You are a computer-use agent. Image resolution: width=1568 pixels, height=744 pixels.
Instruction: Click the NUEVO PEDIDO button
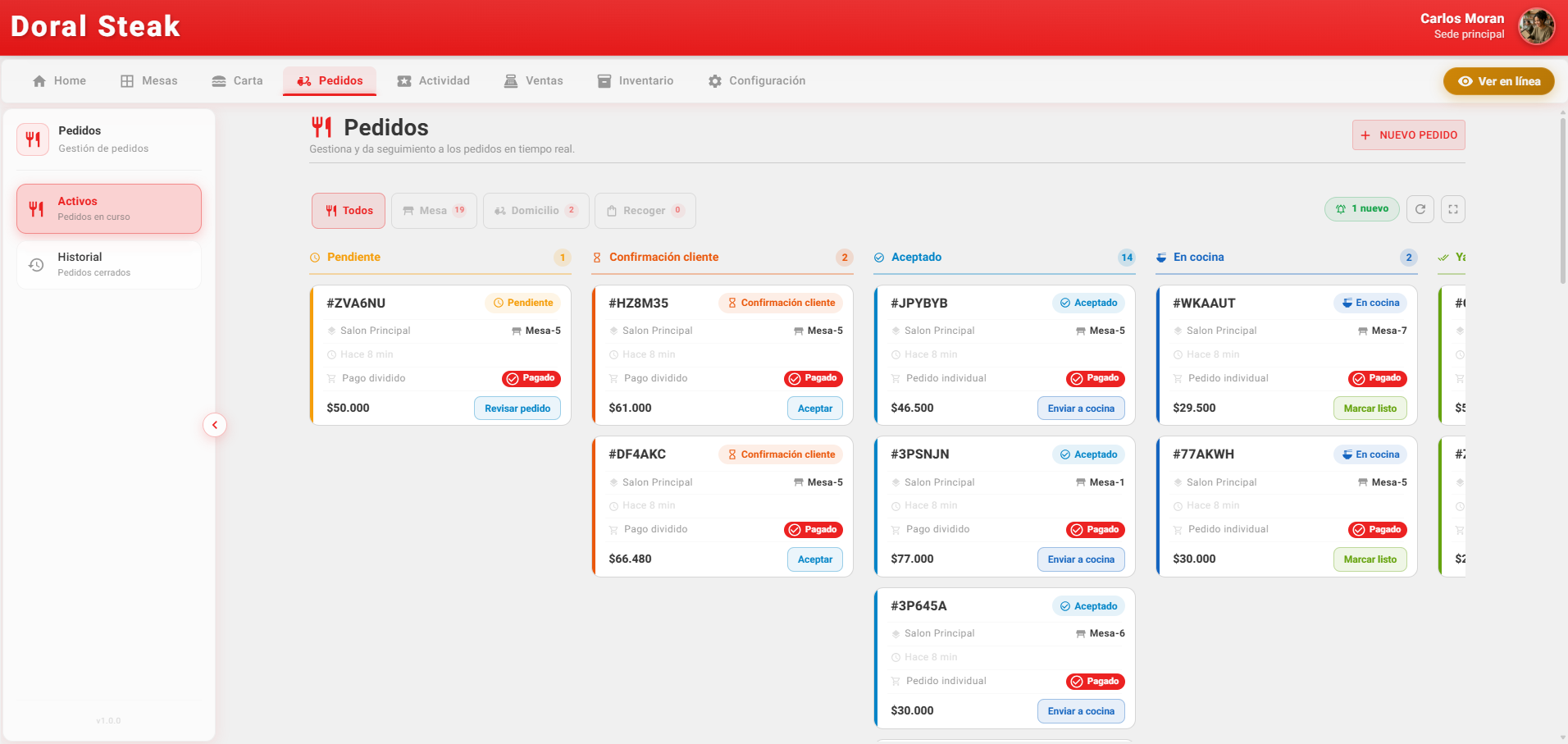1408,135
